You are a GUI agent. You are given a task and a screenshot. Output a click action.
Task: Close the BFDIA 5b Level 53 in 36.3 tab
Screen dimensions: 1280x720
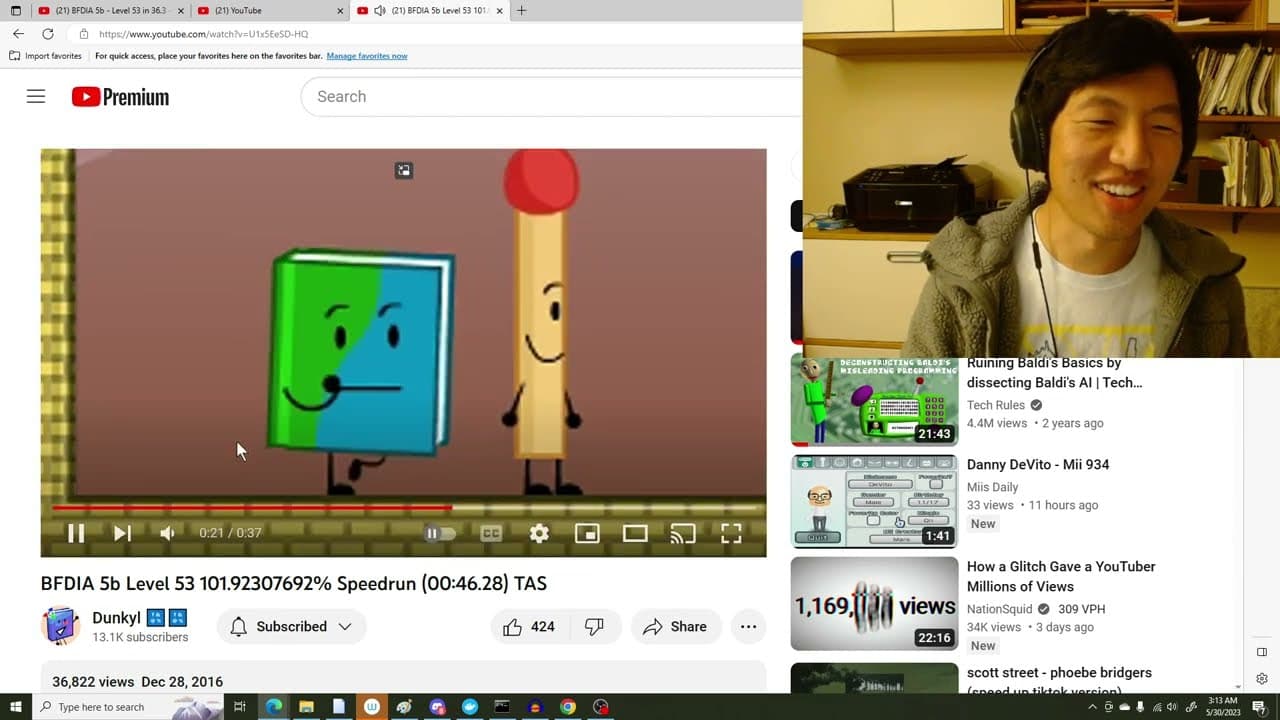coord(181,11)
